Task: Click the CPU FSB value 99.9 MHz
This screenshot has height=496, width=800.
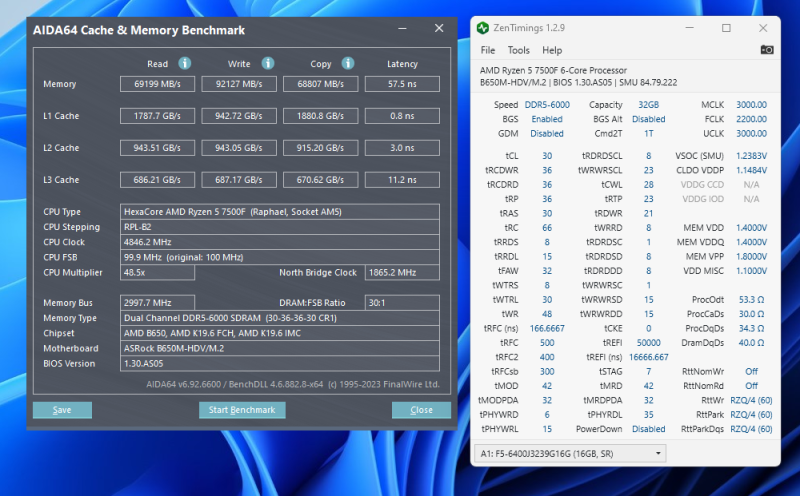Action: [280, 257]
